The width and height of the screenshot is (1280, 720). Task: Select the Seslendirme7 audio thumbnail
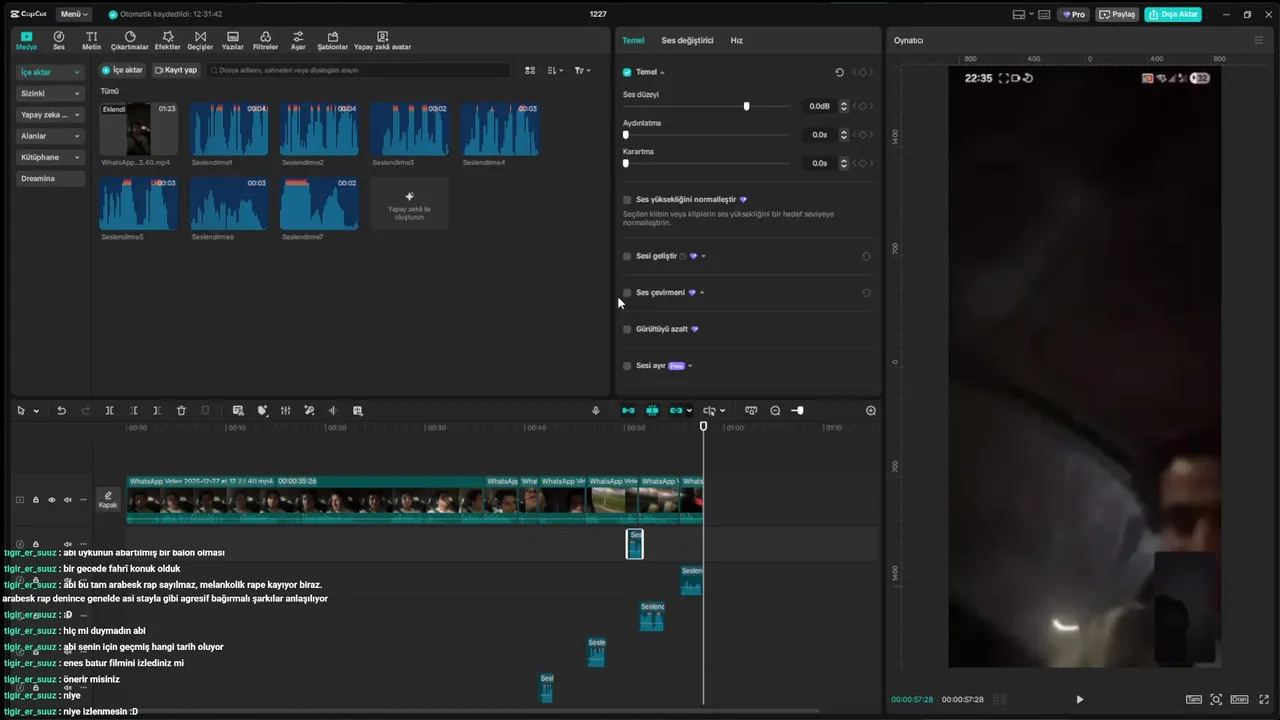[319, 203]
